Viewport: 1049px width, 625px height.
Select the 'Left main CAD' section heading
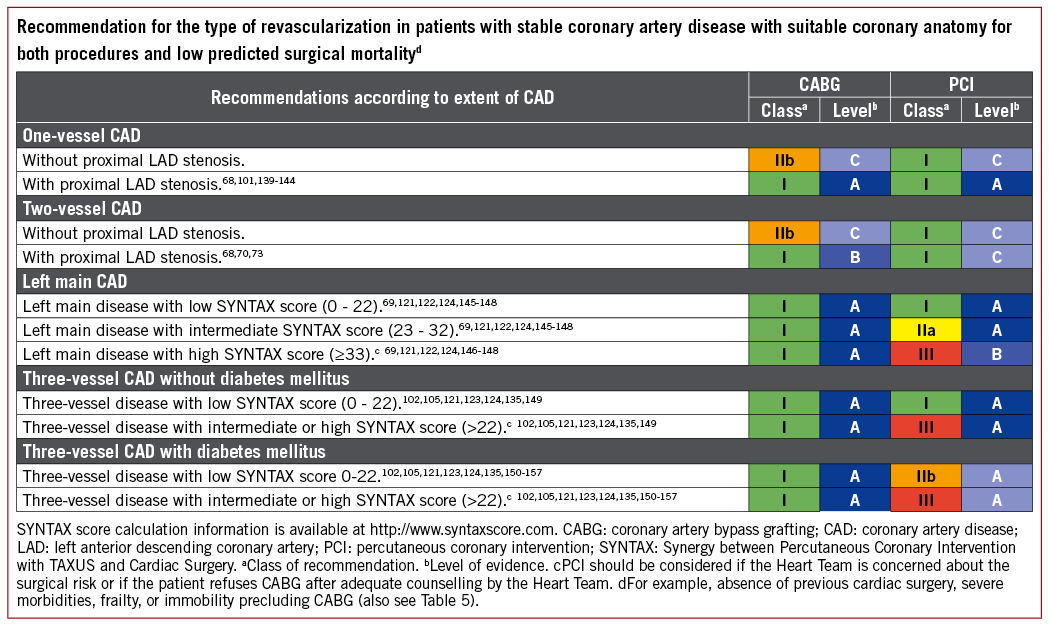coord(78,282)
